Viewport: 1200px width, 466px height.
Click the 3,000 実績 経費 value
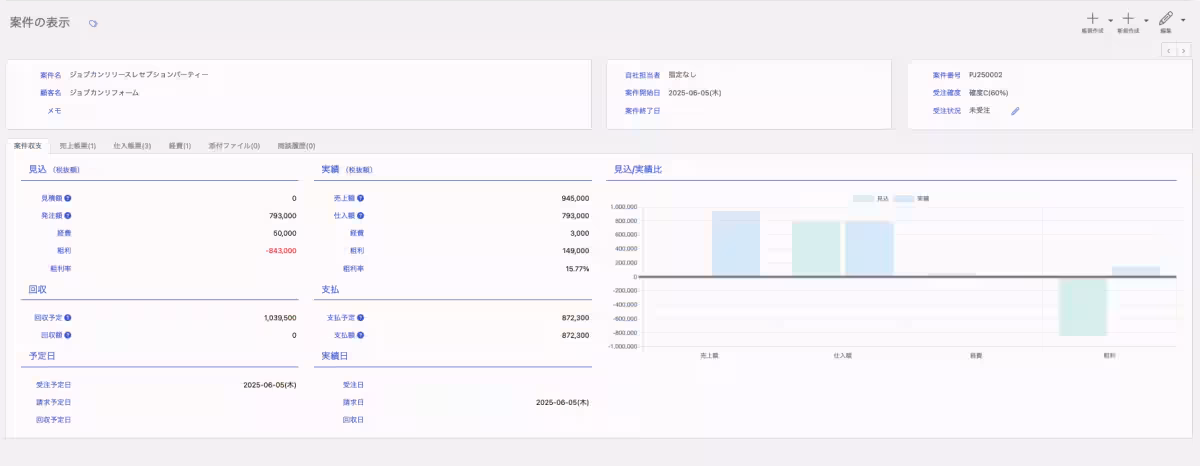[580, 233]
